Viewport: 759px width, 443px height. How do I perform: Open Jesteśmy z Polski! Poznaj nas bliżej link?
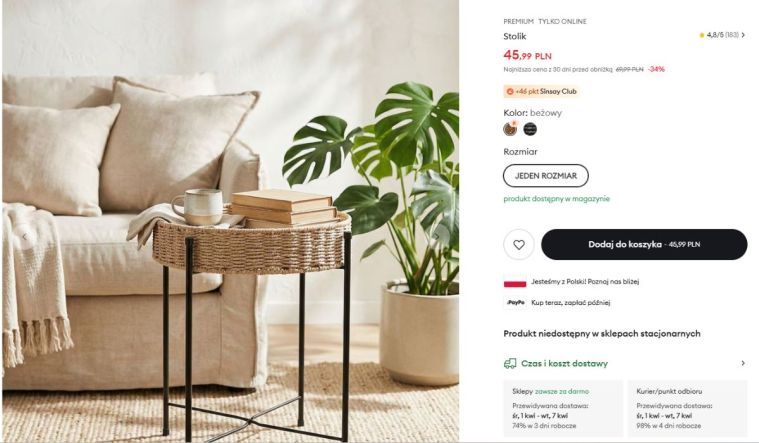[585, 281]
